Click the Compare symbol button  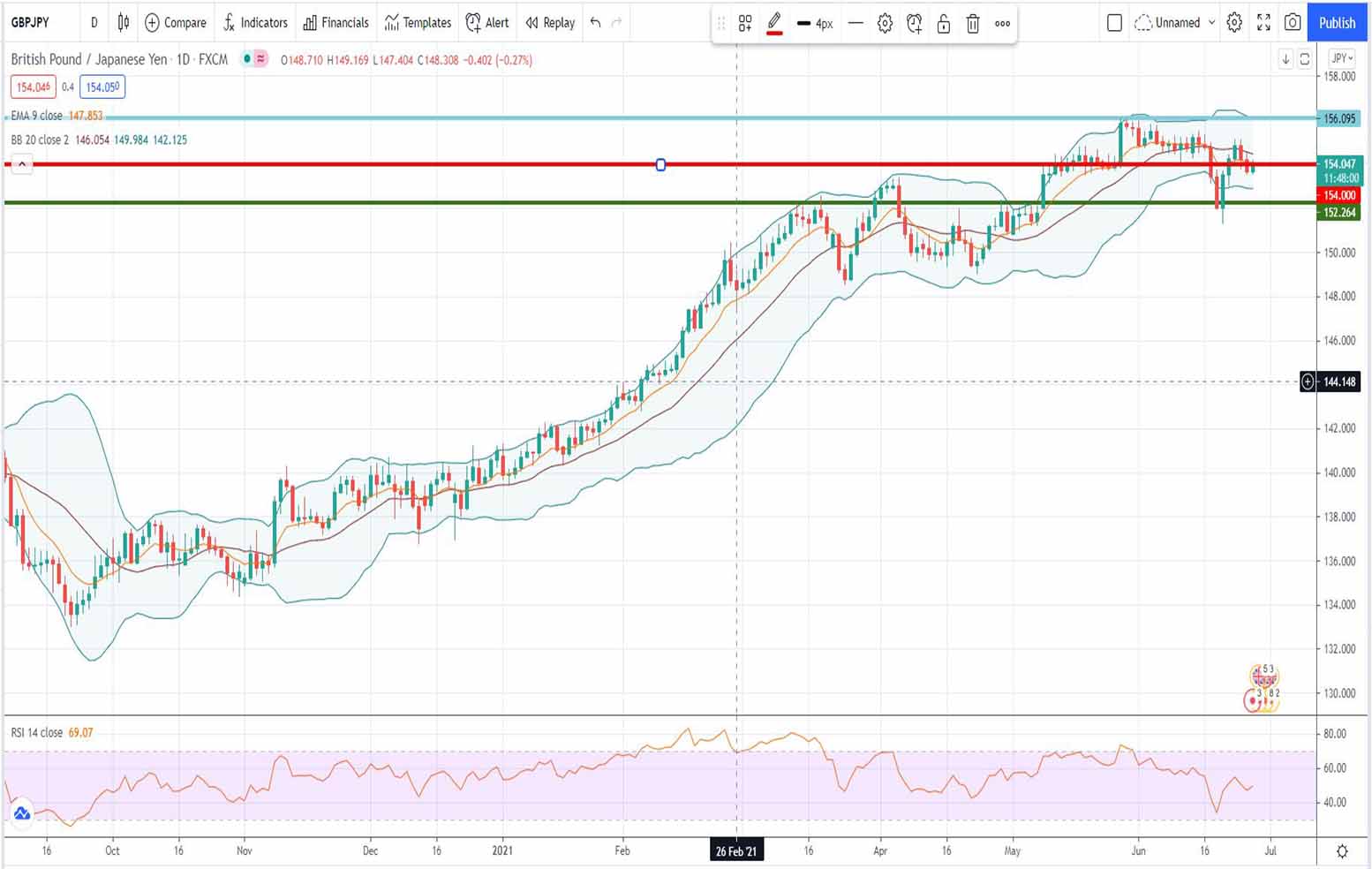coord(175,22)
